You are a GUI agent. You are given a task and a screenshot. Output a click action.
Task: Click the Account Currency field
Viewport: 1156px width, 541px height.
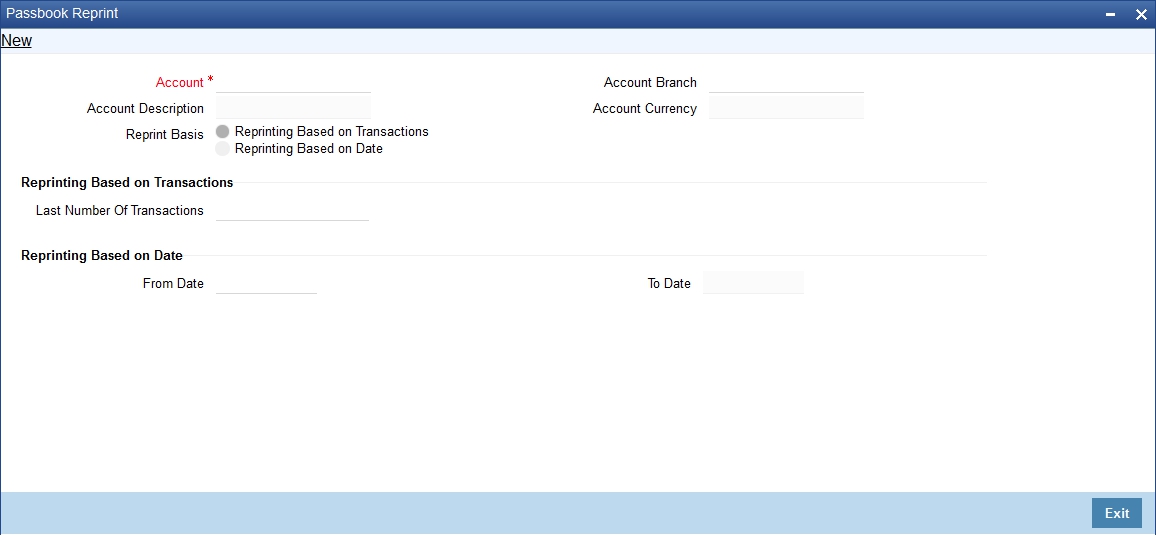pos(786,108)
